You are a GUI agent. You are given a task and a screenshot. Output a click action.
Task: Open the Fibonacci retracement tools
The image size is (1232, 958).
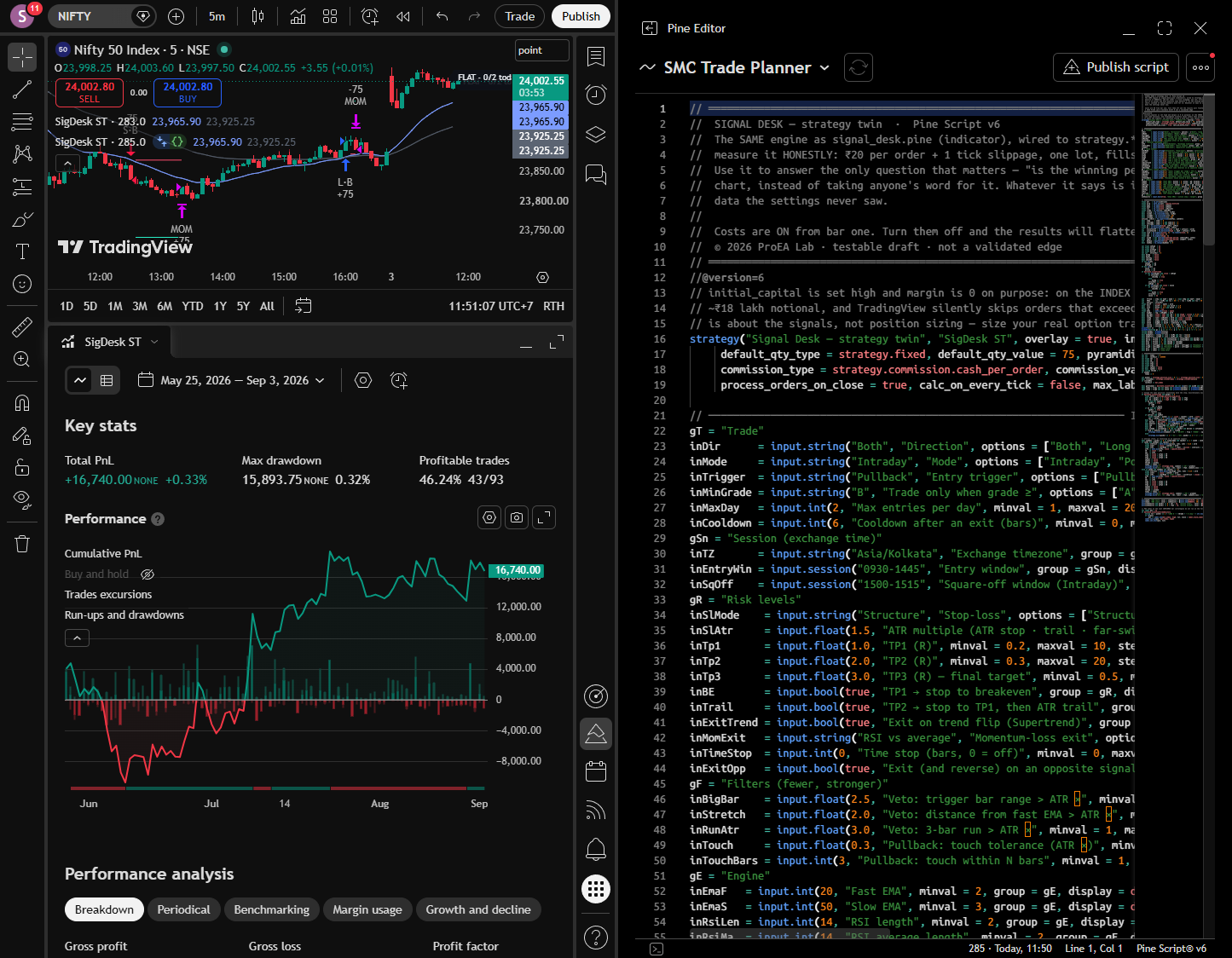click(x=22, y=122)
